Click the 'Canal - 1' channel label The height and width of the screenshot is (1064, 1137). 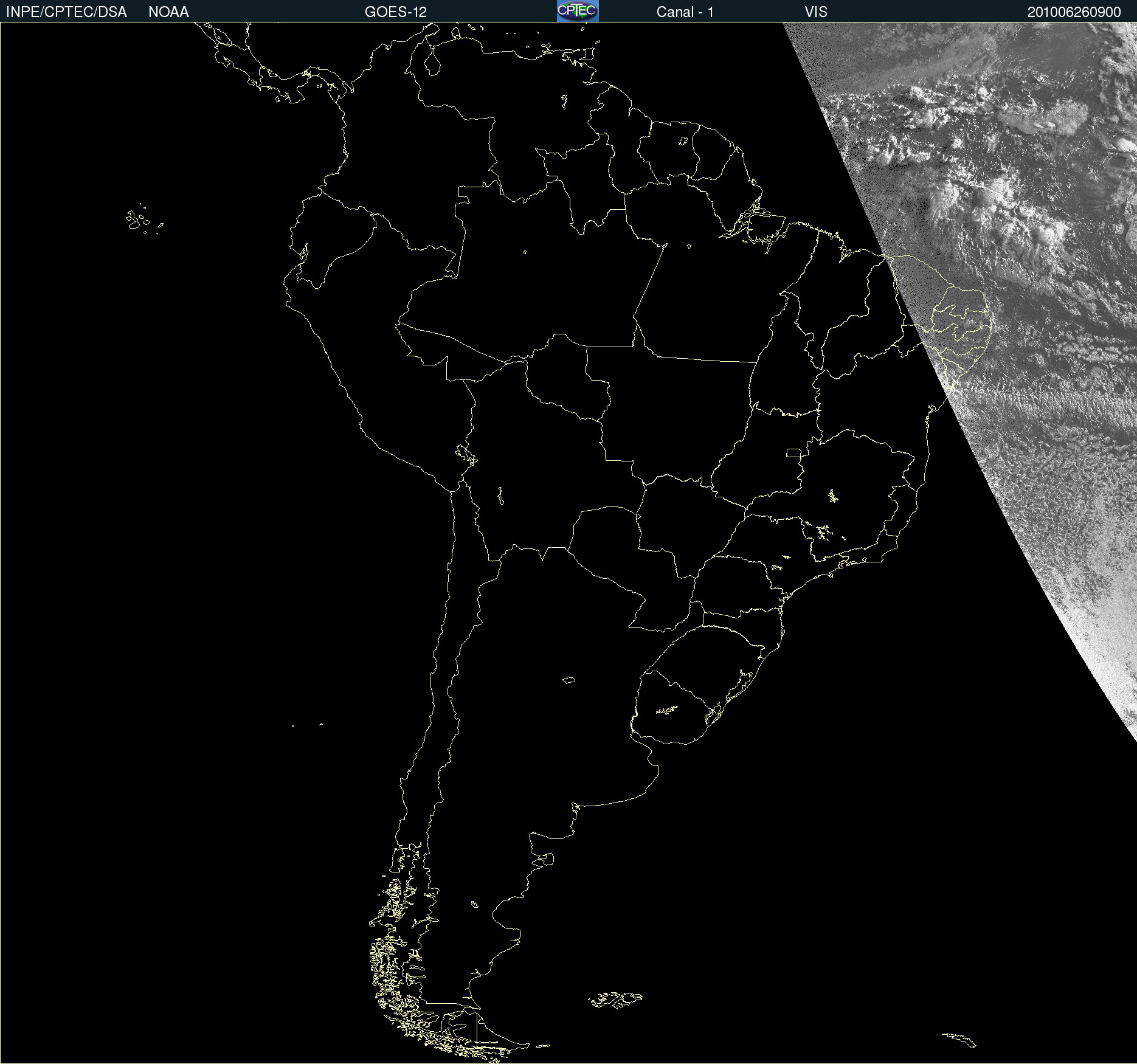685,12
